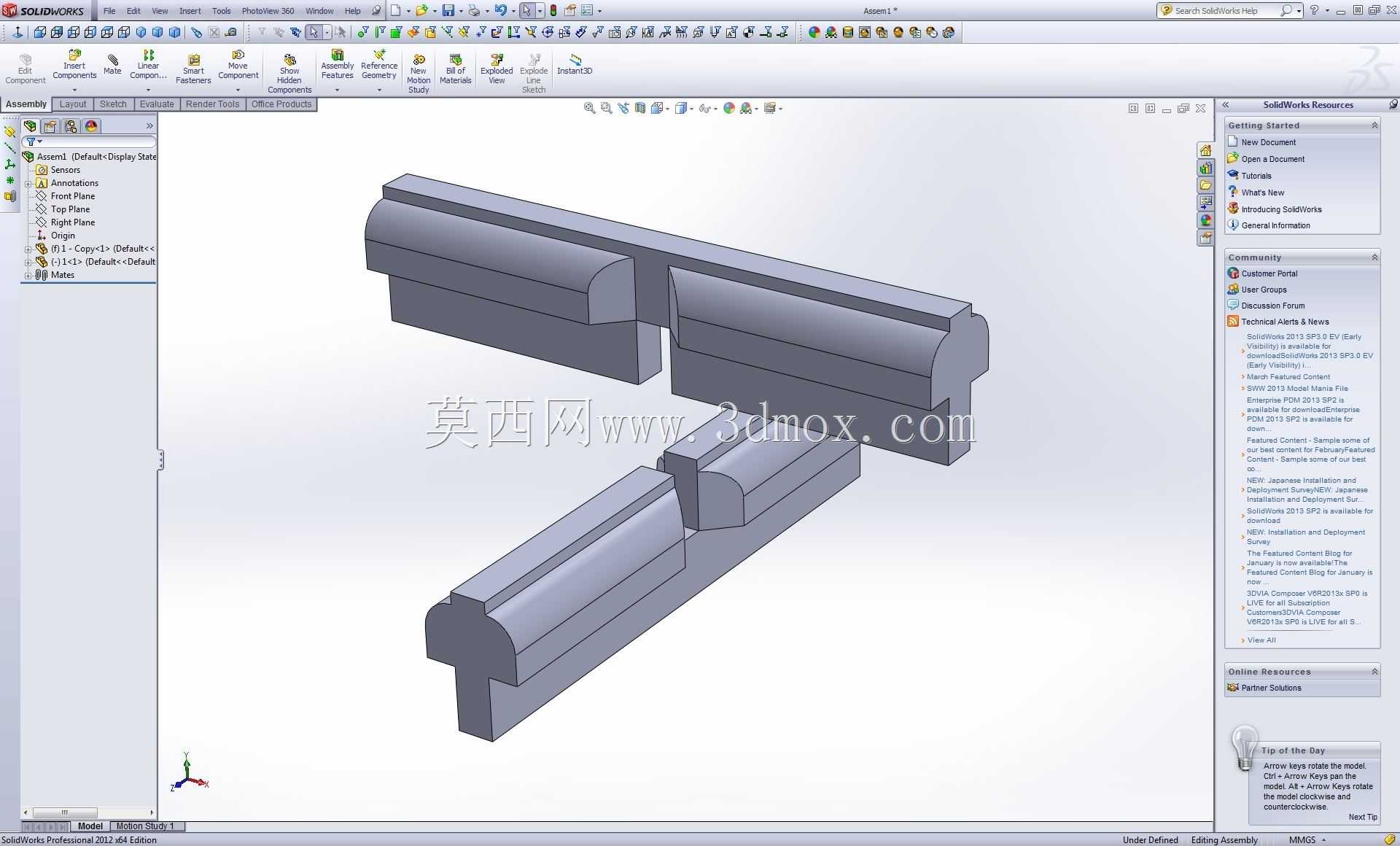
Task: Start a New Motion Study
Action: [x=419, y=74]
